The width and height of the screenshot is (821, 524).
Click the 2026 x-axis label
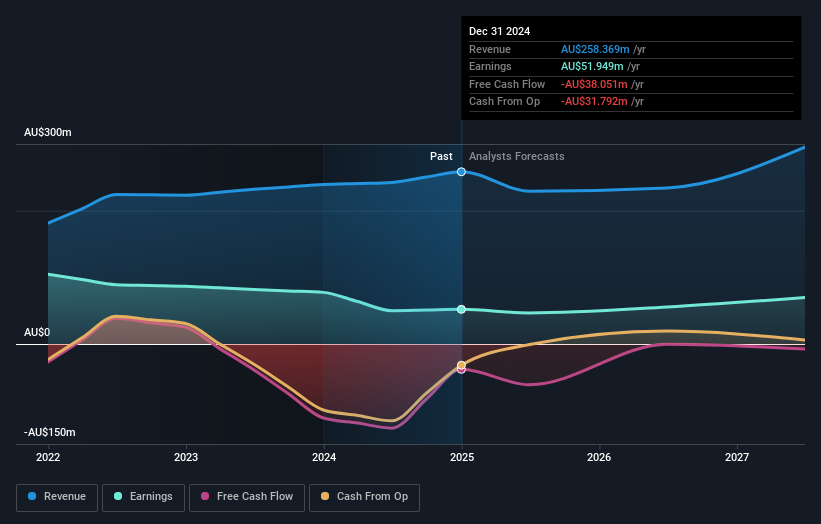599,457
